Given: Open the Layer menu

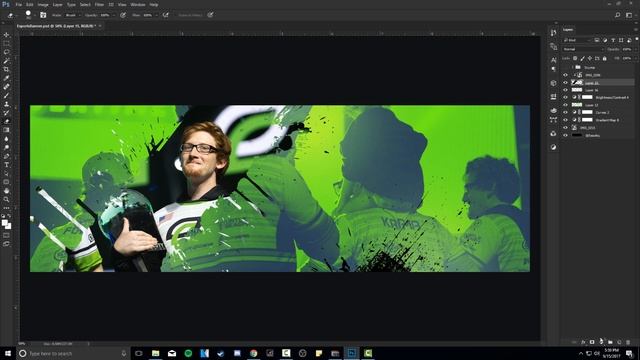Looking at the screenshot, I should pyautogui.click(x=58, y=4).
